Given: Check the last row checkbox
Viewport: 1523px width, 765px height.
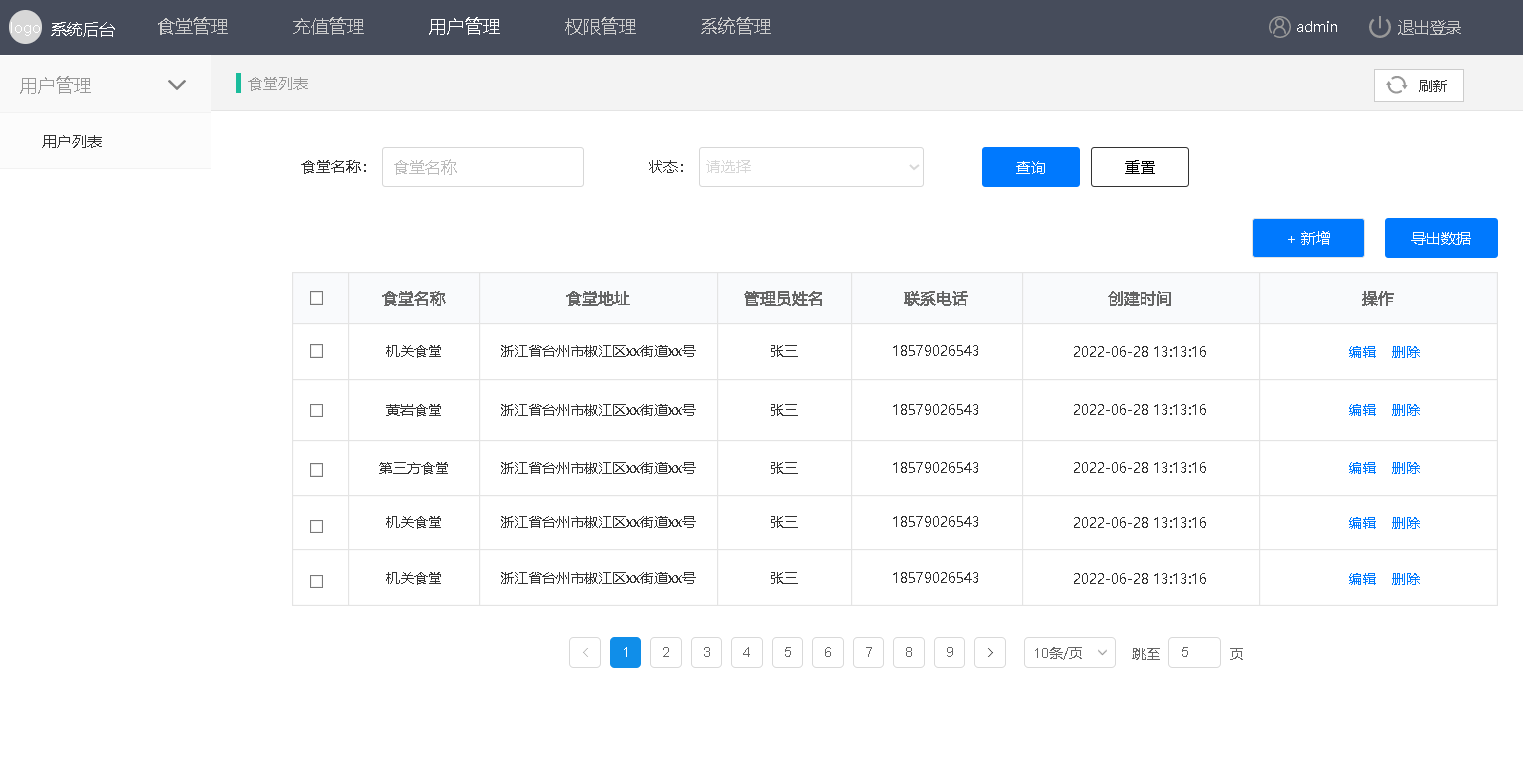Looking at the screenshot, I should (x=317, y=581).
